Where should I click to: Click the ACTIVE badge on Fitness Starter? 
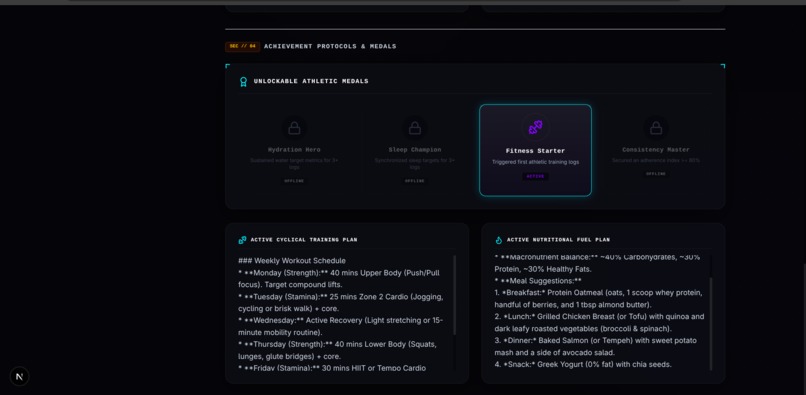535,176
